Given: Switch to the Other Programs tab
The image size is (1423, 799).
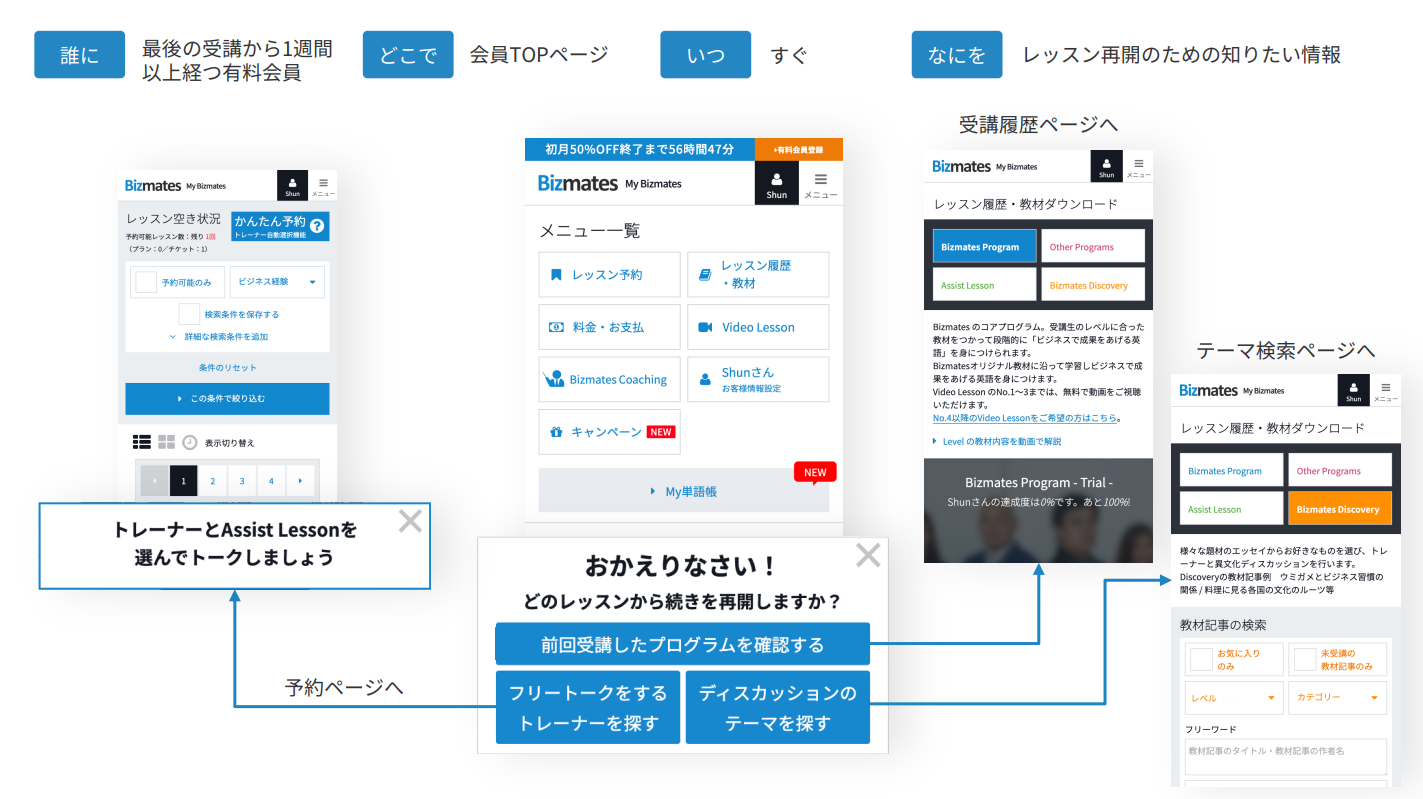Looking at the screenshot, I should pos(1092,245).
